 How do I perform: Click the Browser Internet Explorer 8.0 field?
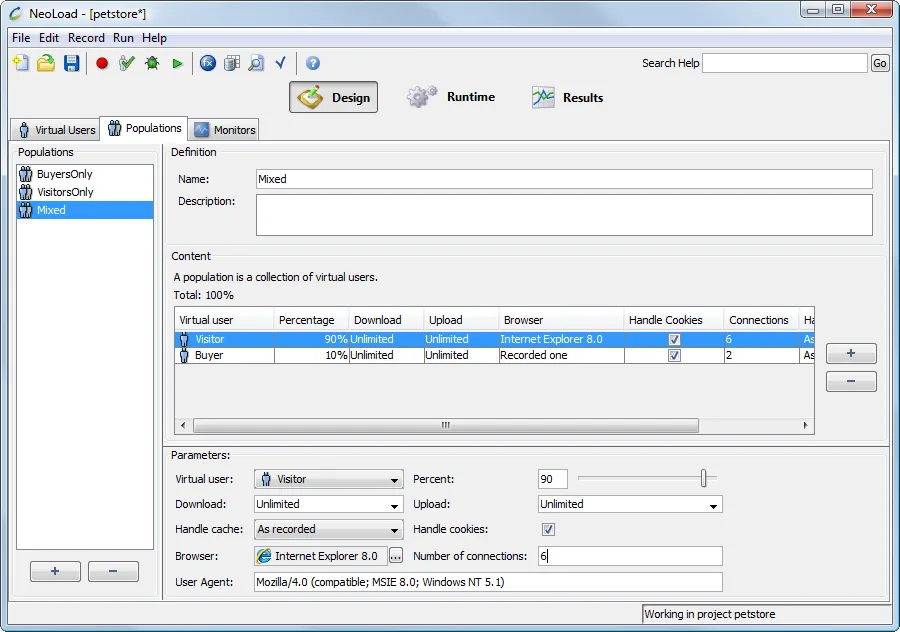click(321, 556)
